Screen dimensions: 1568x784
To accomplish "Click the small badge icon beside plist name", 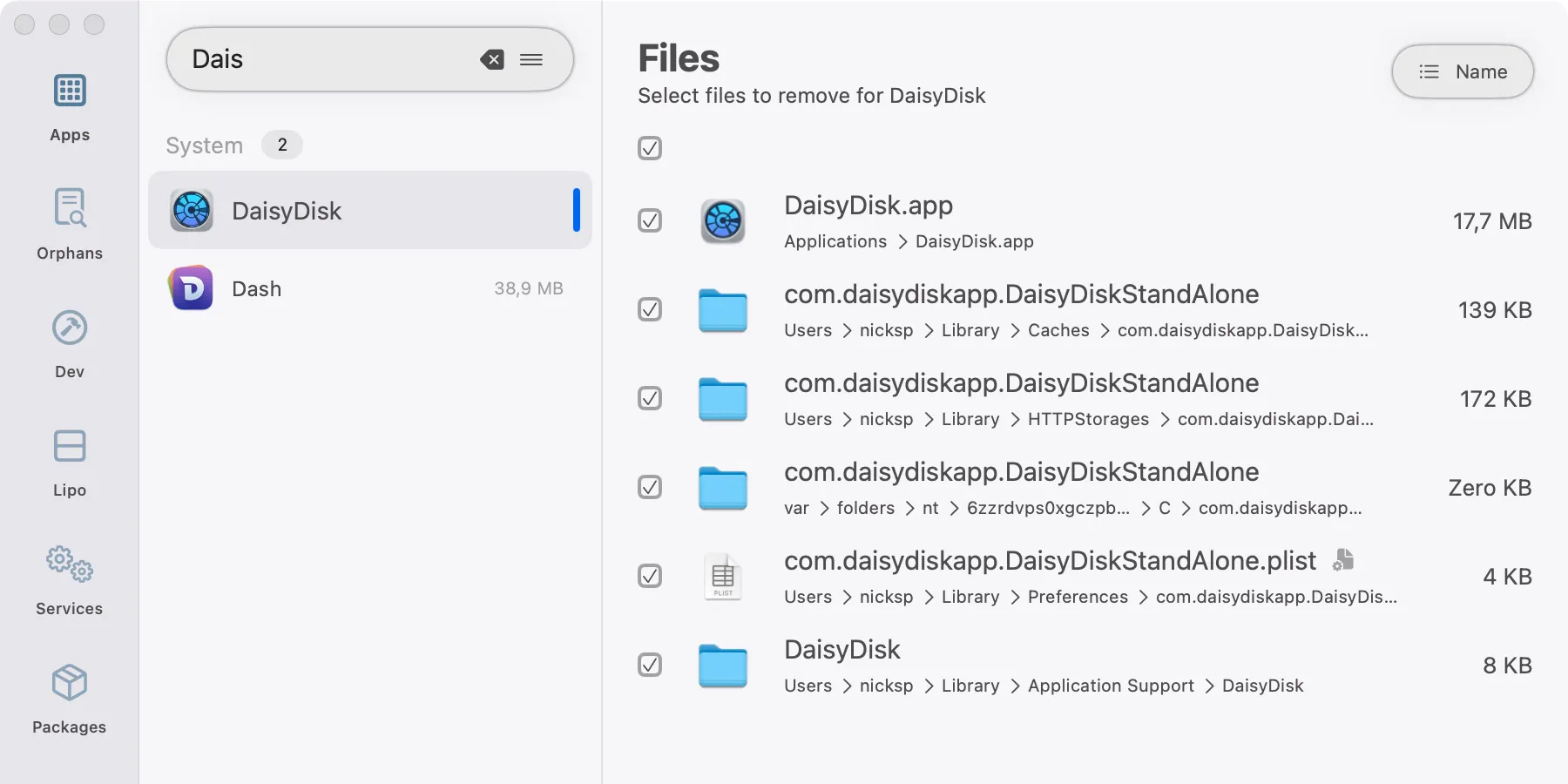I will click(x=1343, y=560).
